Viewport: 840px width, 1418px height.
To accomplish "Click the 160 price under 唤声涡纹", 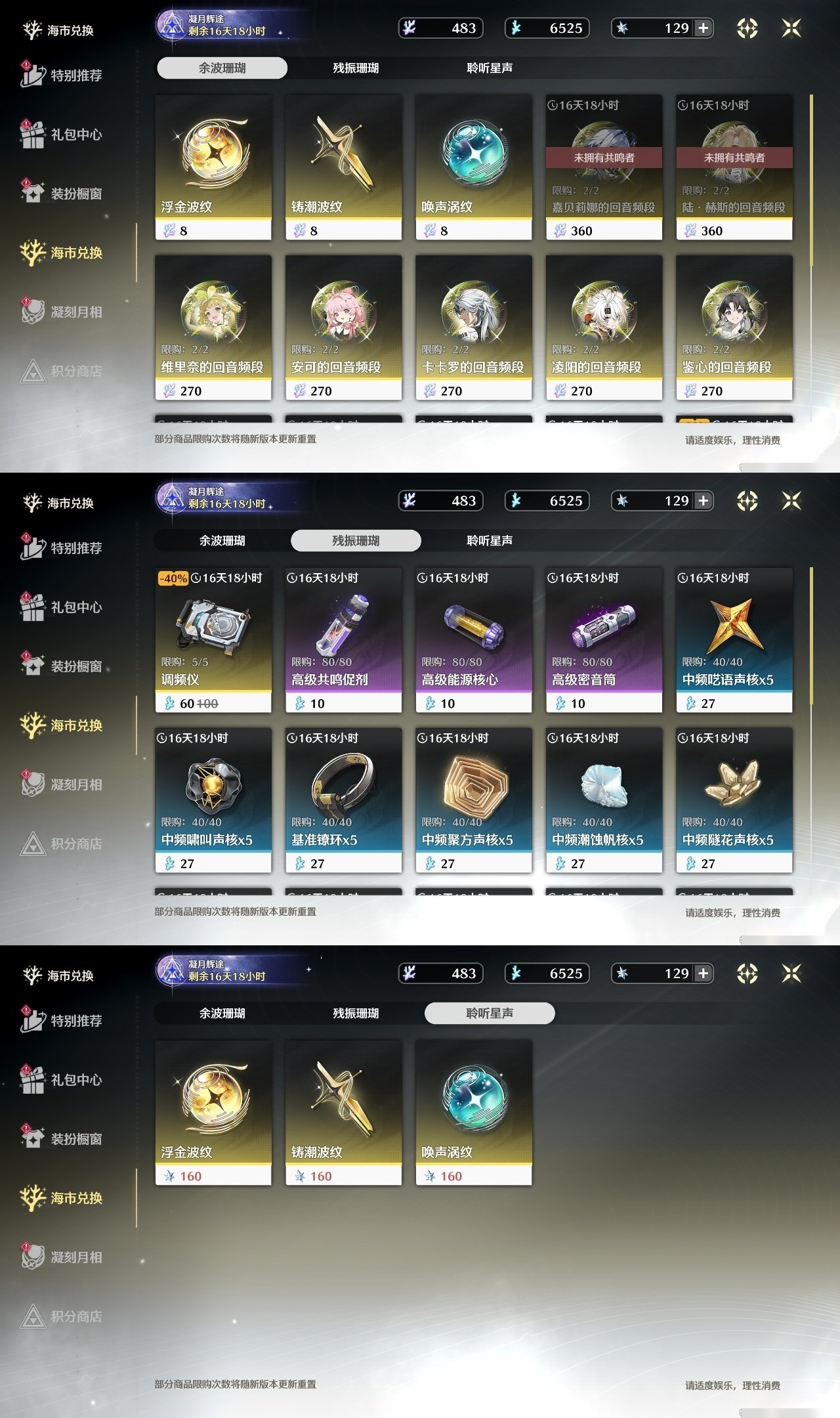I will (451, 1176).
